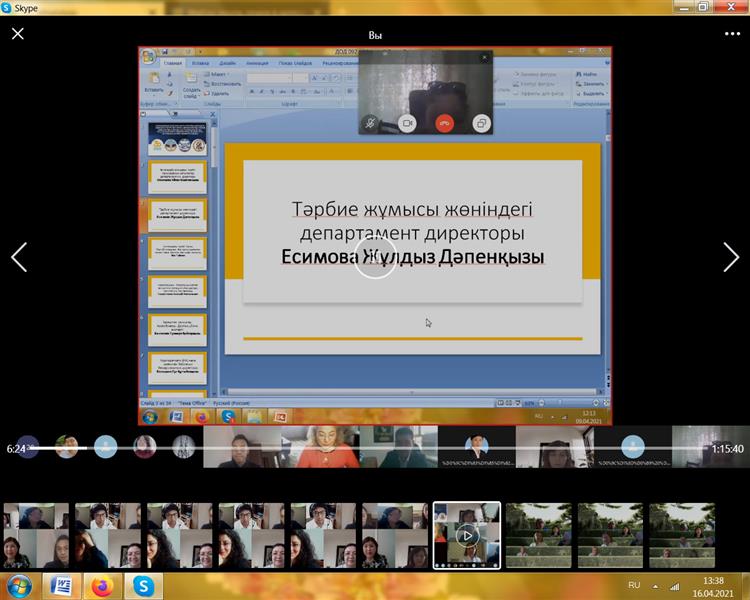Screen dimensions: 750x600
Task: Click the video timeline progress bar midpoint
Action: (375, 447)
